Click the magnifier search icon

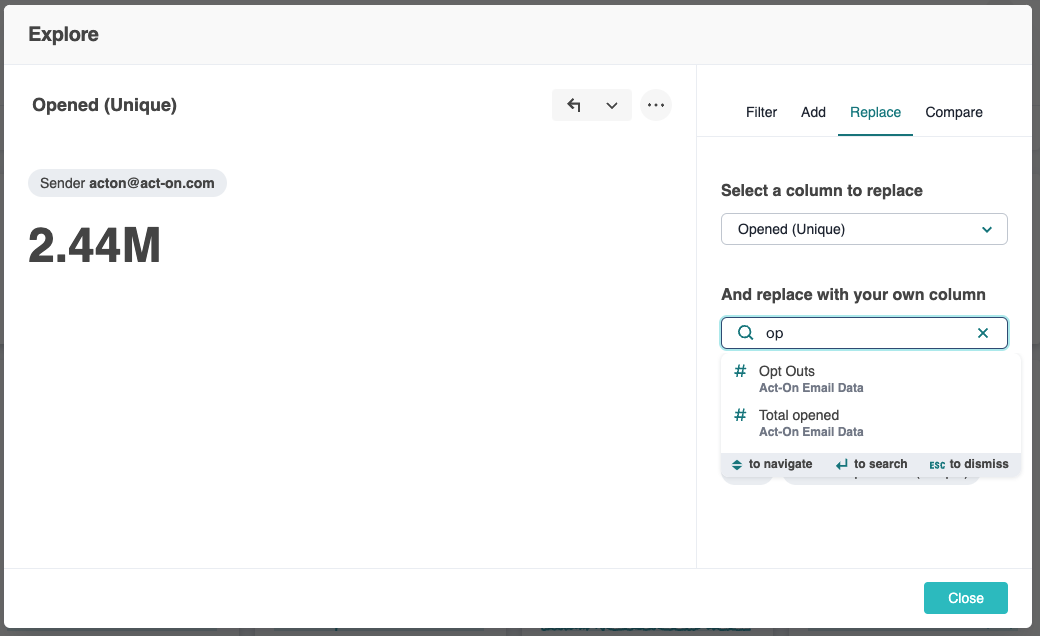click(x=746, y=333)
